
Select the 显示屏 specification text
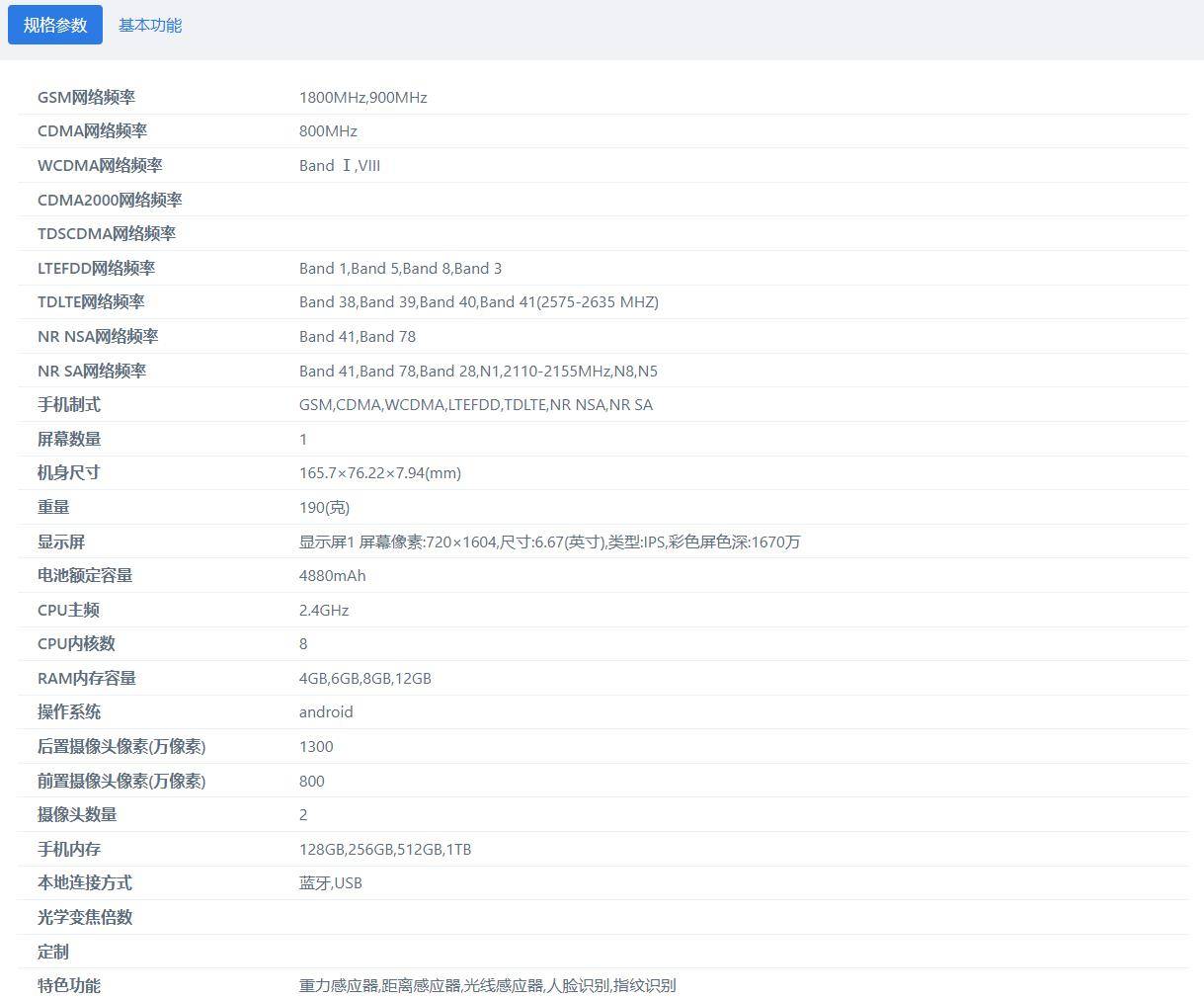click(549, 541)
